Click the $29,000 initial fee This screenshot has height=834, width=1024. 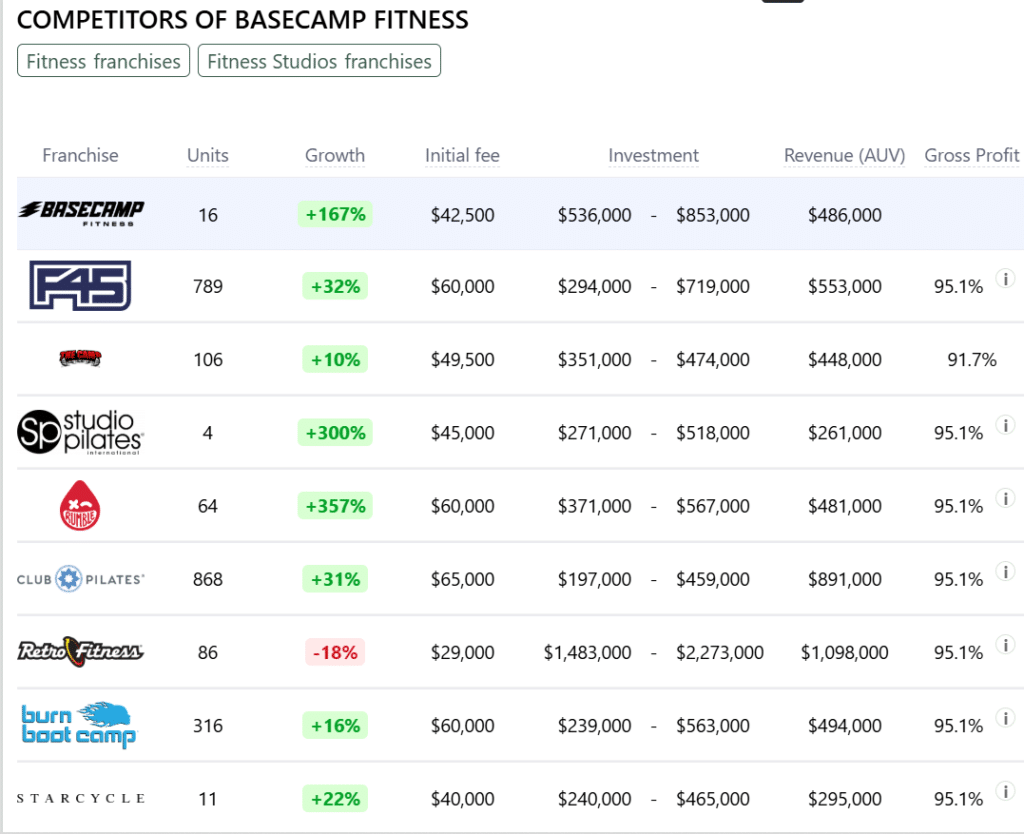(x=462, y=652)
